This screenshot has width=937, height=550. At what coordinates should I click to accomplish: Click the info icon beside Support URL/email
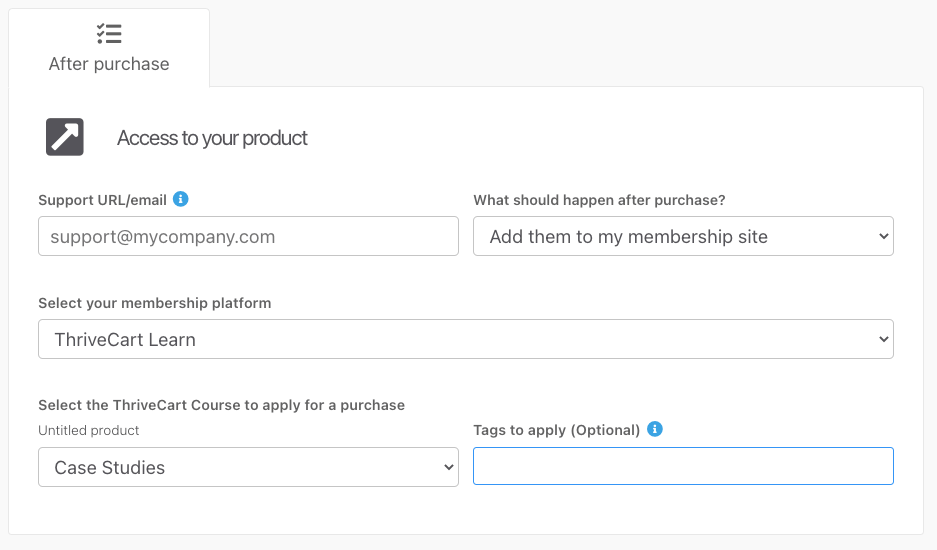(180, 199)
